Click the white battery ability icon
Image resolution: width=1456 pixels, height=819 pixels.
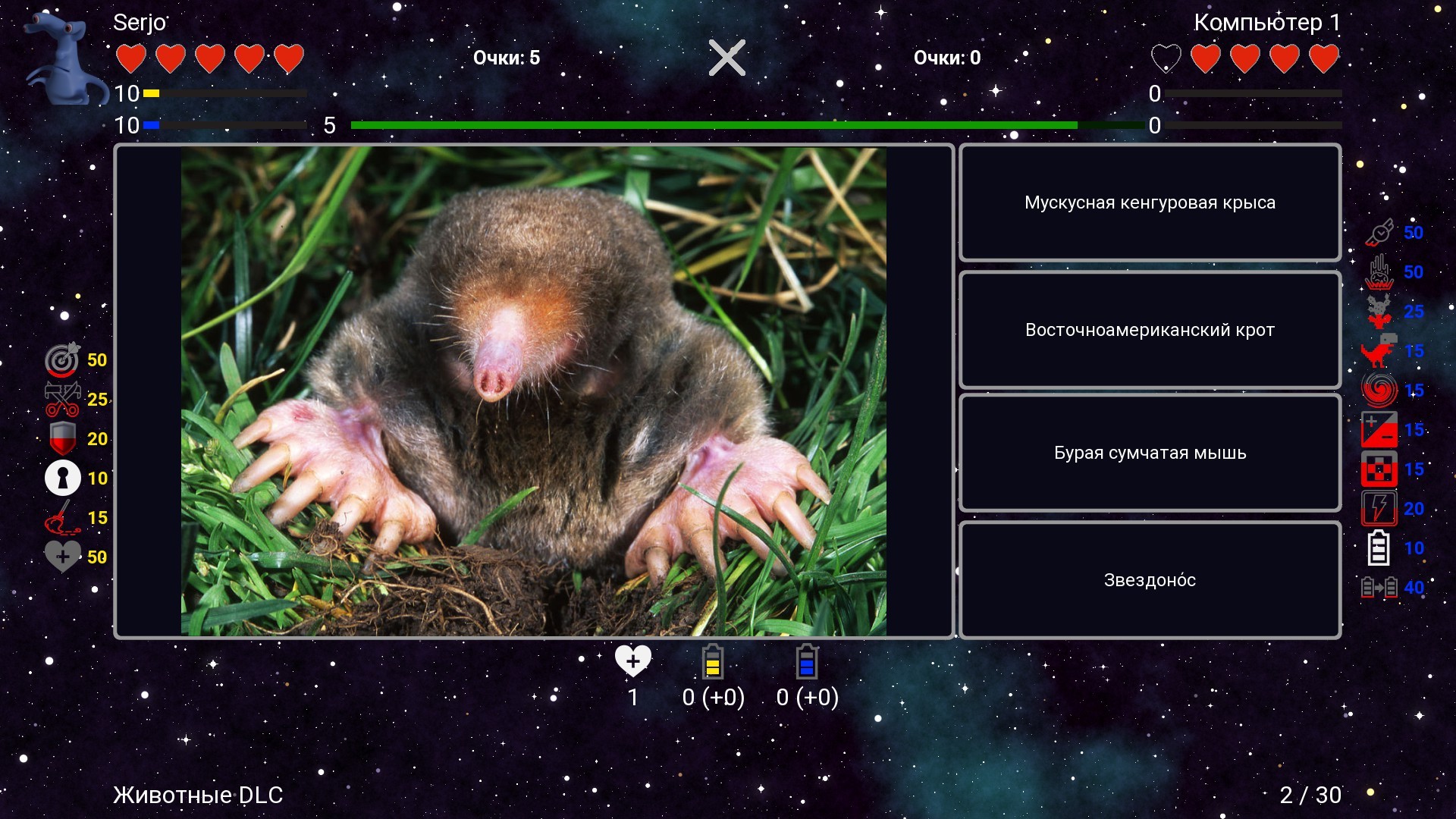tap(1379, 548)
